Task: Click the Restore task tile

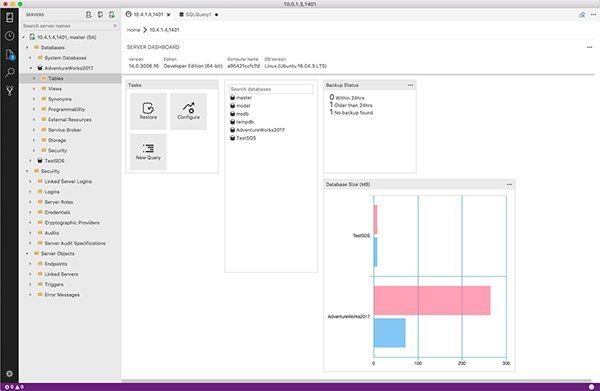Action: click(x=148, y=111)
